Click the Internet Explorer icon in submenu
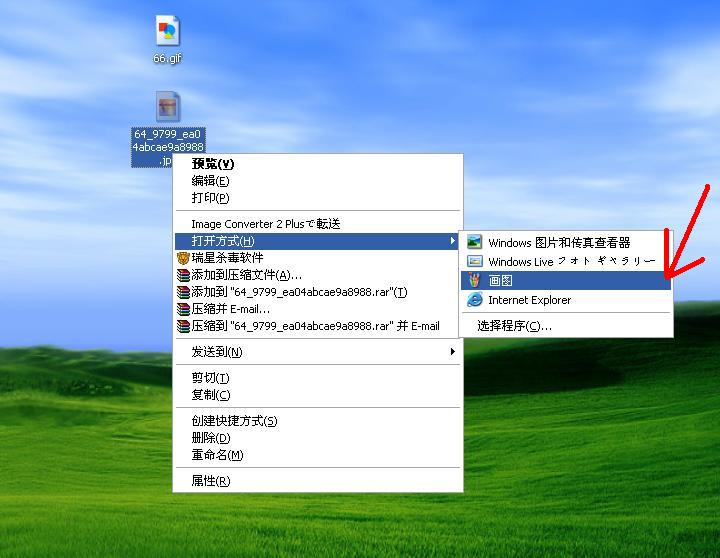720x558 pixels. point(474,299)
